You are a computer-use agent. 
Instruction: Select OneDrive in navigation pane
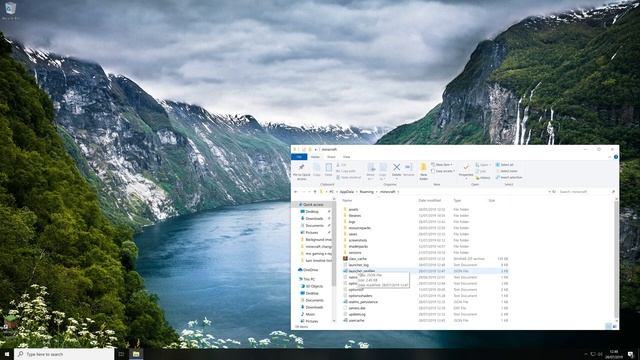(309, 270)
